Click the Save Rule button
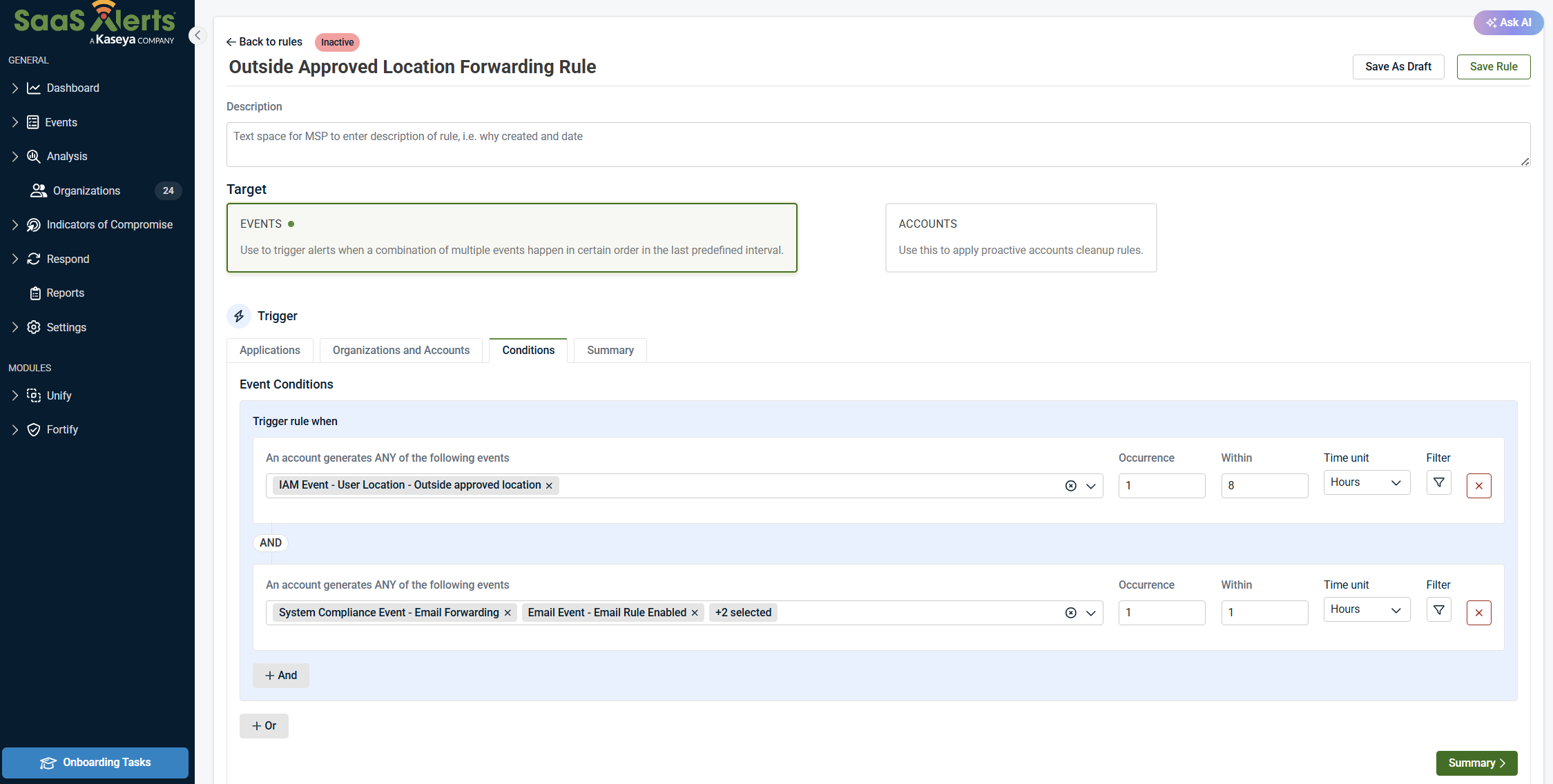The height and width of the screenshot is (784, 1553). [1493, 67]
